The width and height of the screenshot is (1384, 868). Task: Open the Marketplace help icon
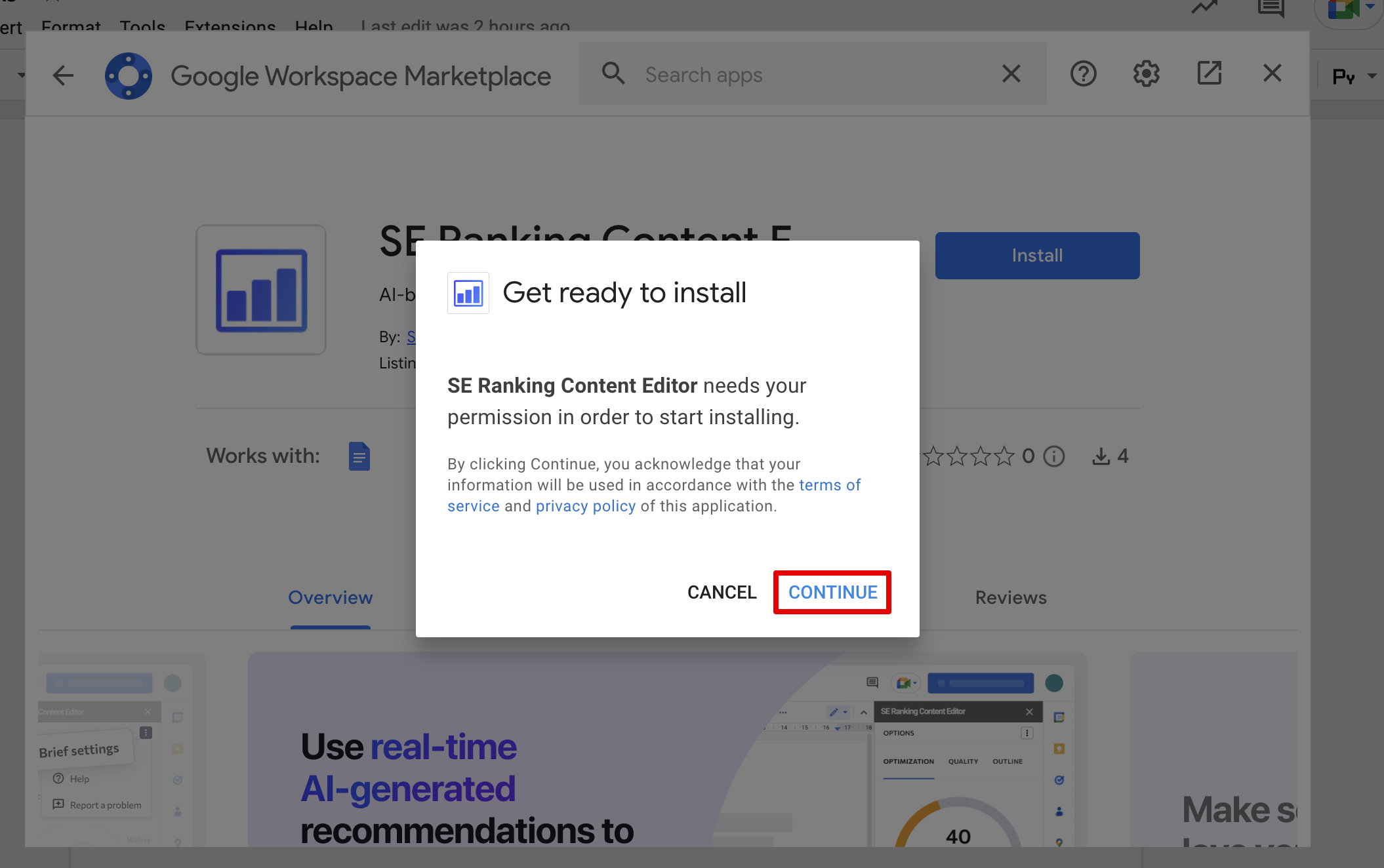(1083, 74)
